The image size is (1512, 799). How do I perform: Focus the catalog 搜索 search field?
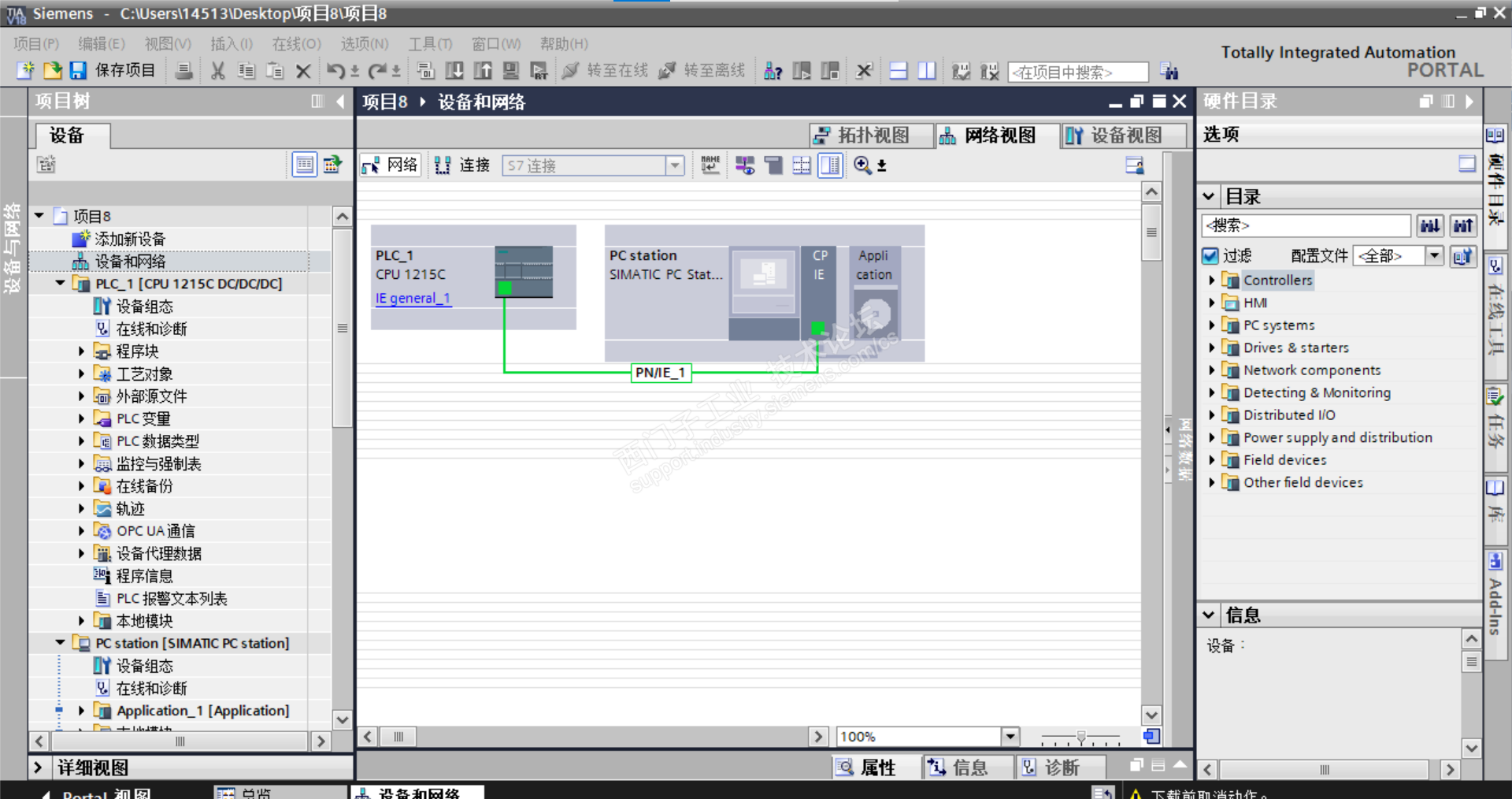coord(1306,226)
